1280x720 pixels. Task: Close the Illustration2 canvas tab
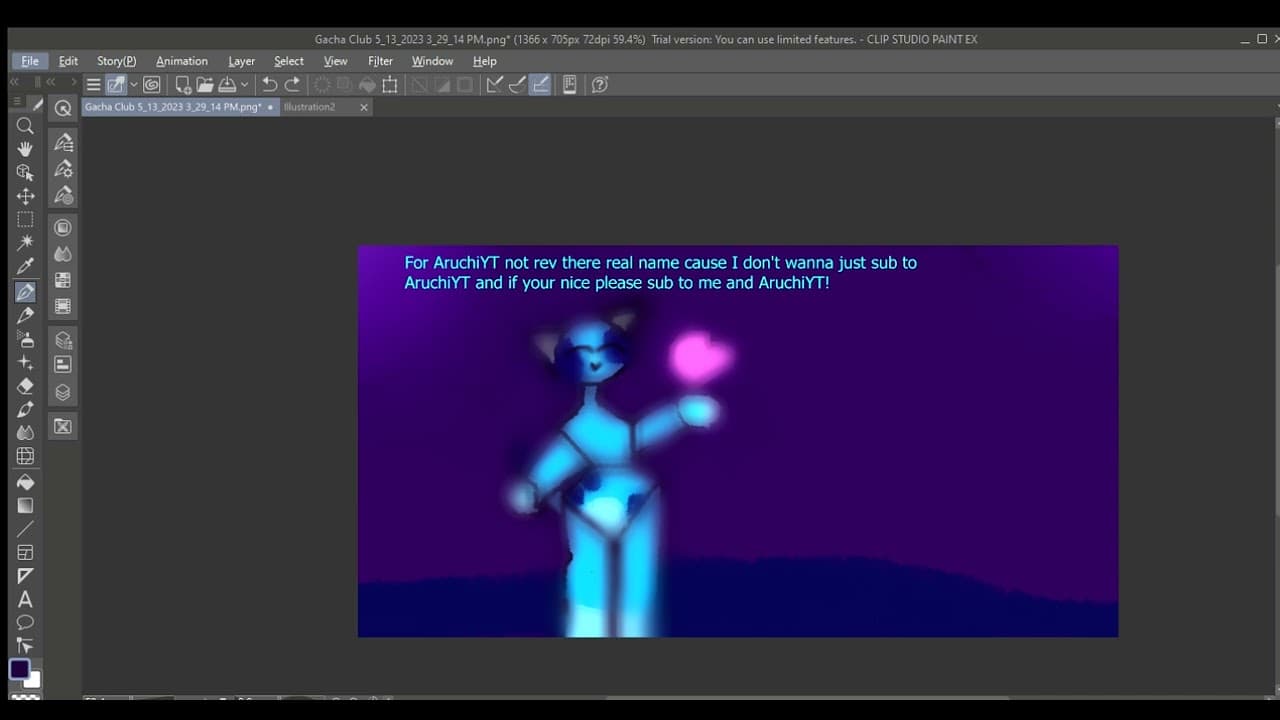[364, 107]
